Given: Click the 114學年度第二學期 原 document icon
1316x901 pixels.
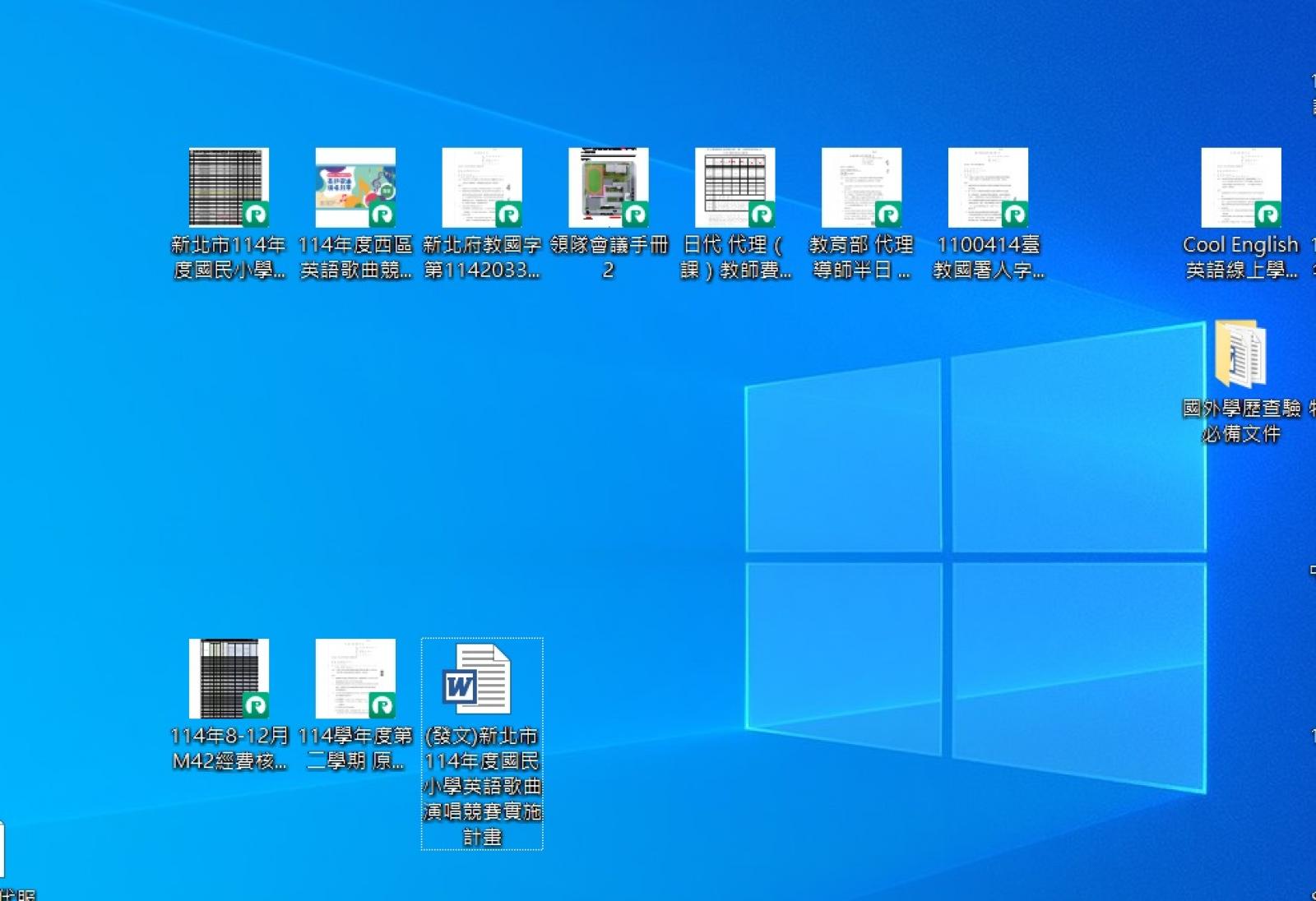Looking at the screenshot, I should pyautogui.click(x=355, y=678).
